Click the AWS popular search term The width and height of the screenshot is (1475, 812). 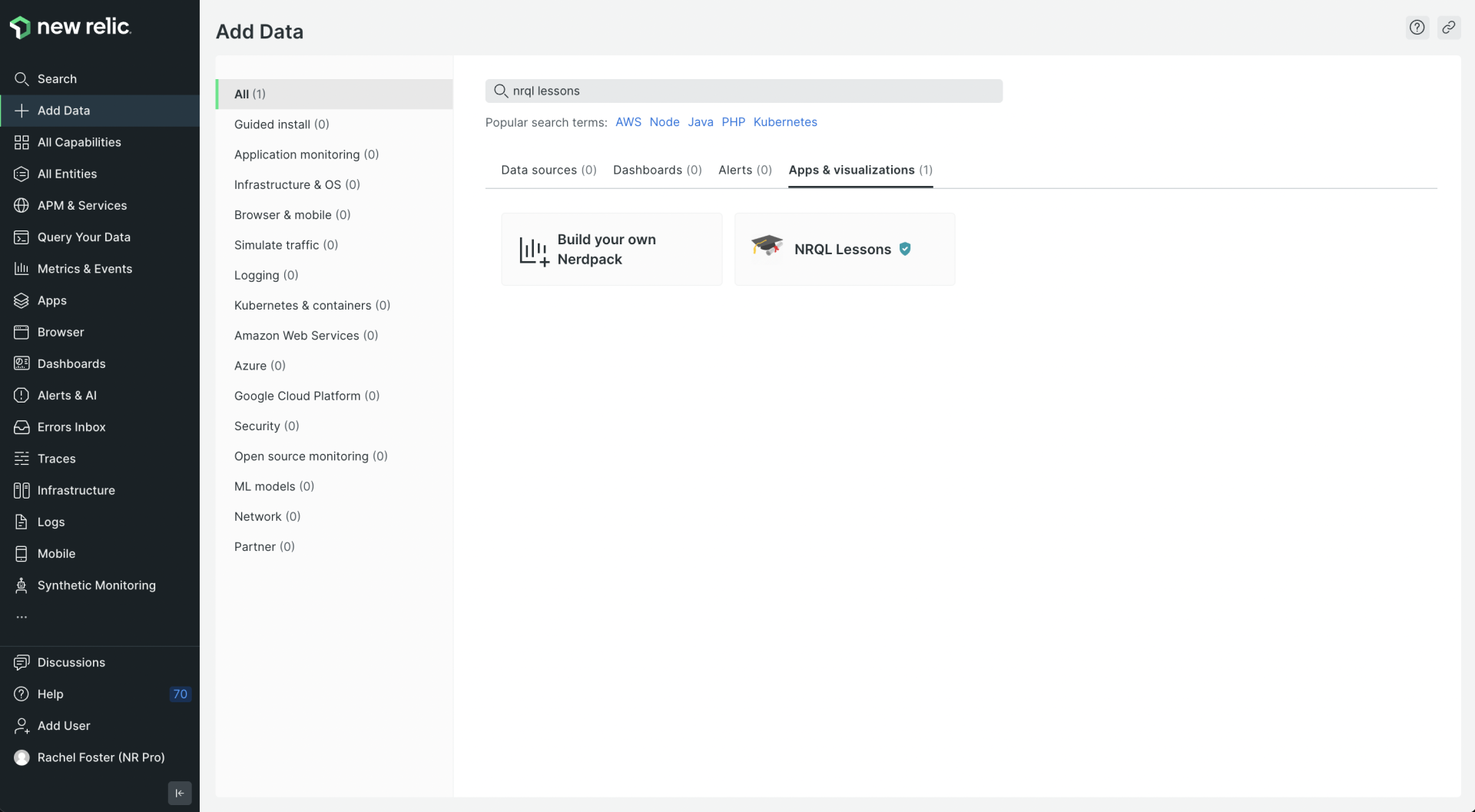(x=628, y=122)
